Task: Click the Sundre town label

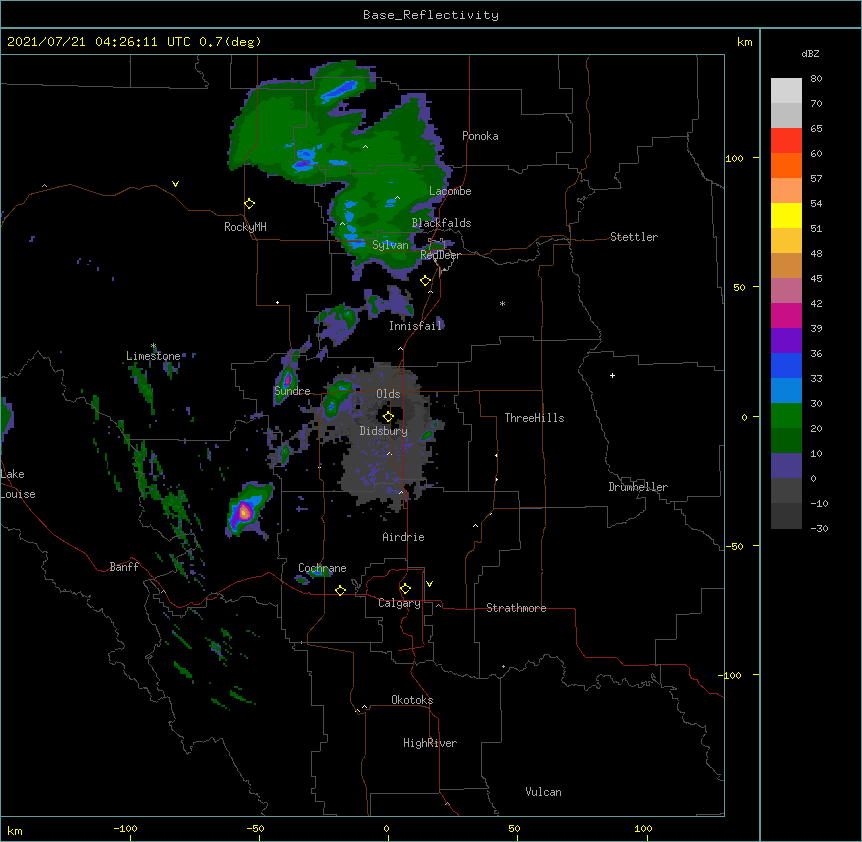Action: pyautogui.click(x=292, y=391)
